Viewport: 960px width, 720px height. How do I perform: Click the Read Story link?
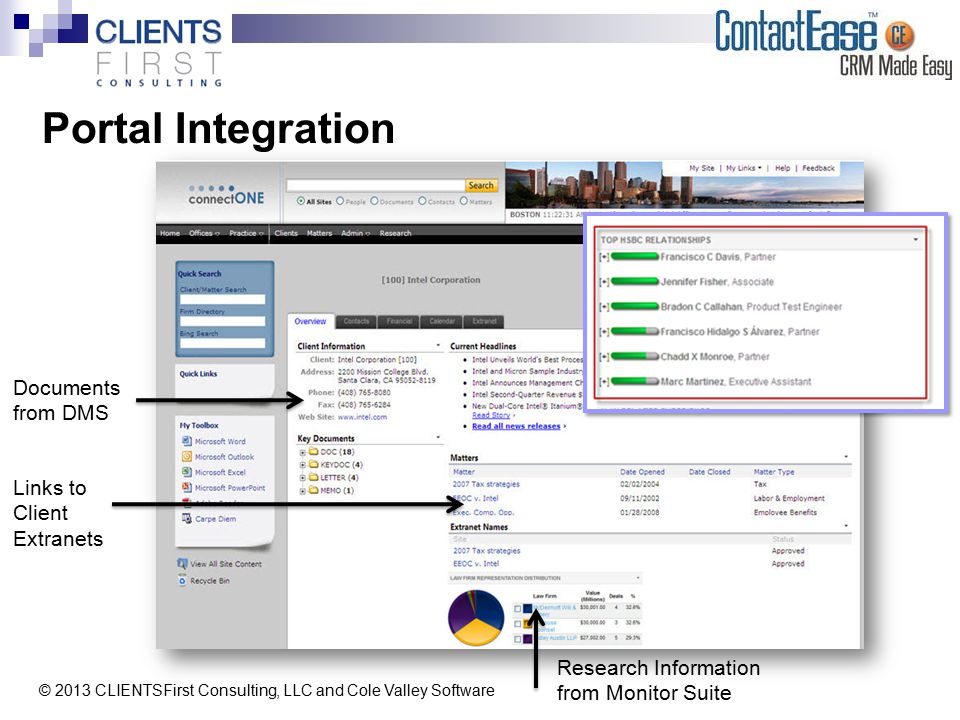tap(491, 415)
